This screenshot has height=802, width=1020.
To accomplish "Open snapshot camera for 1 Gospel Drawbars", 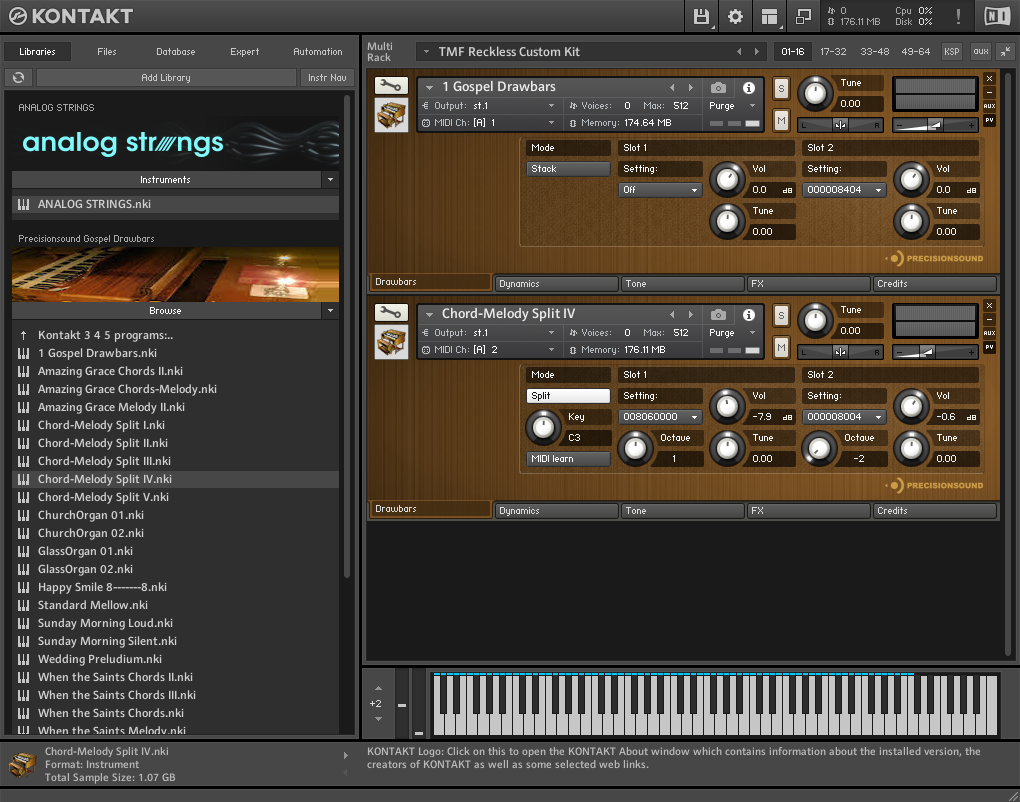I will 718,87.
